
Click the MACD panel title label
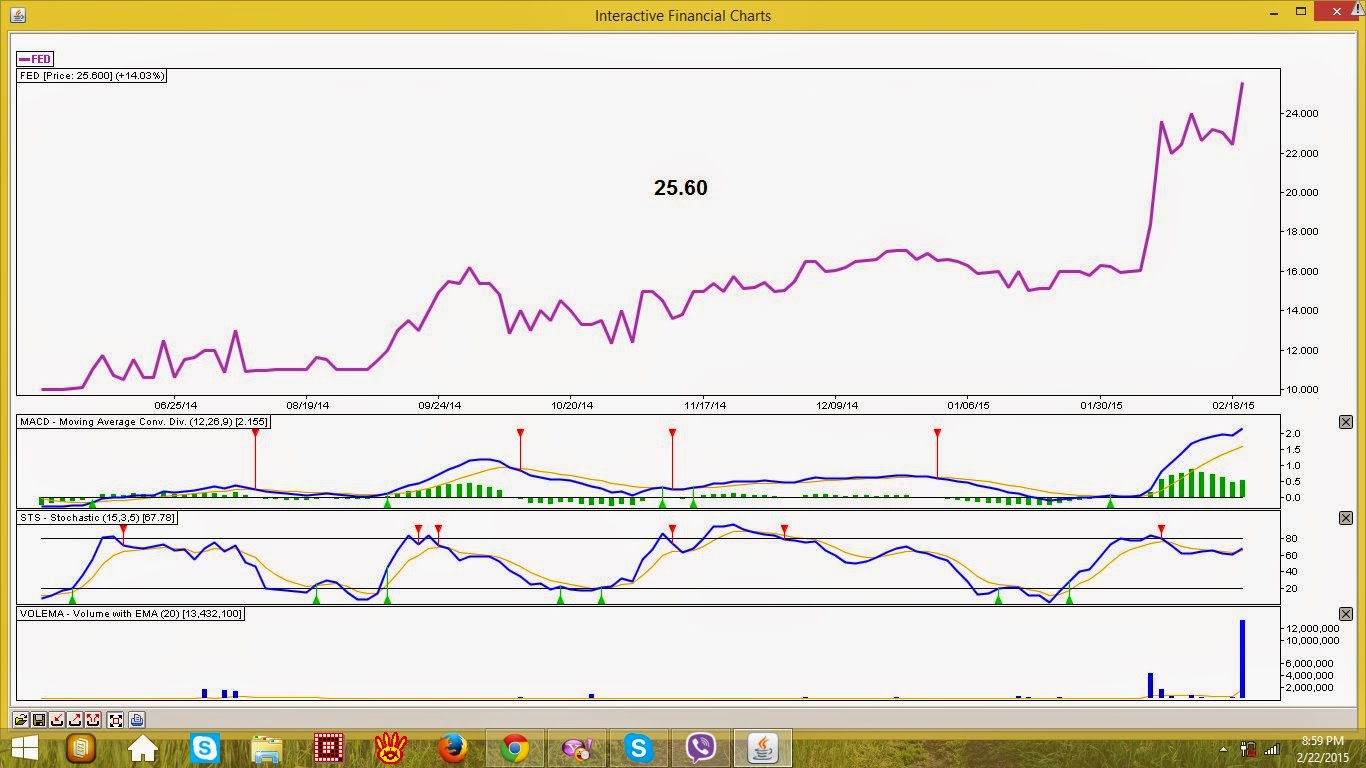point(144,422)
